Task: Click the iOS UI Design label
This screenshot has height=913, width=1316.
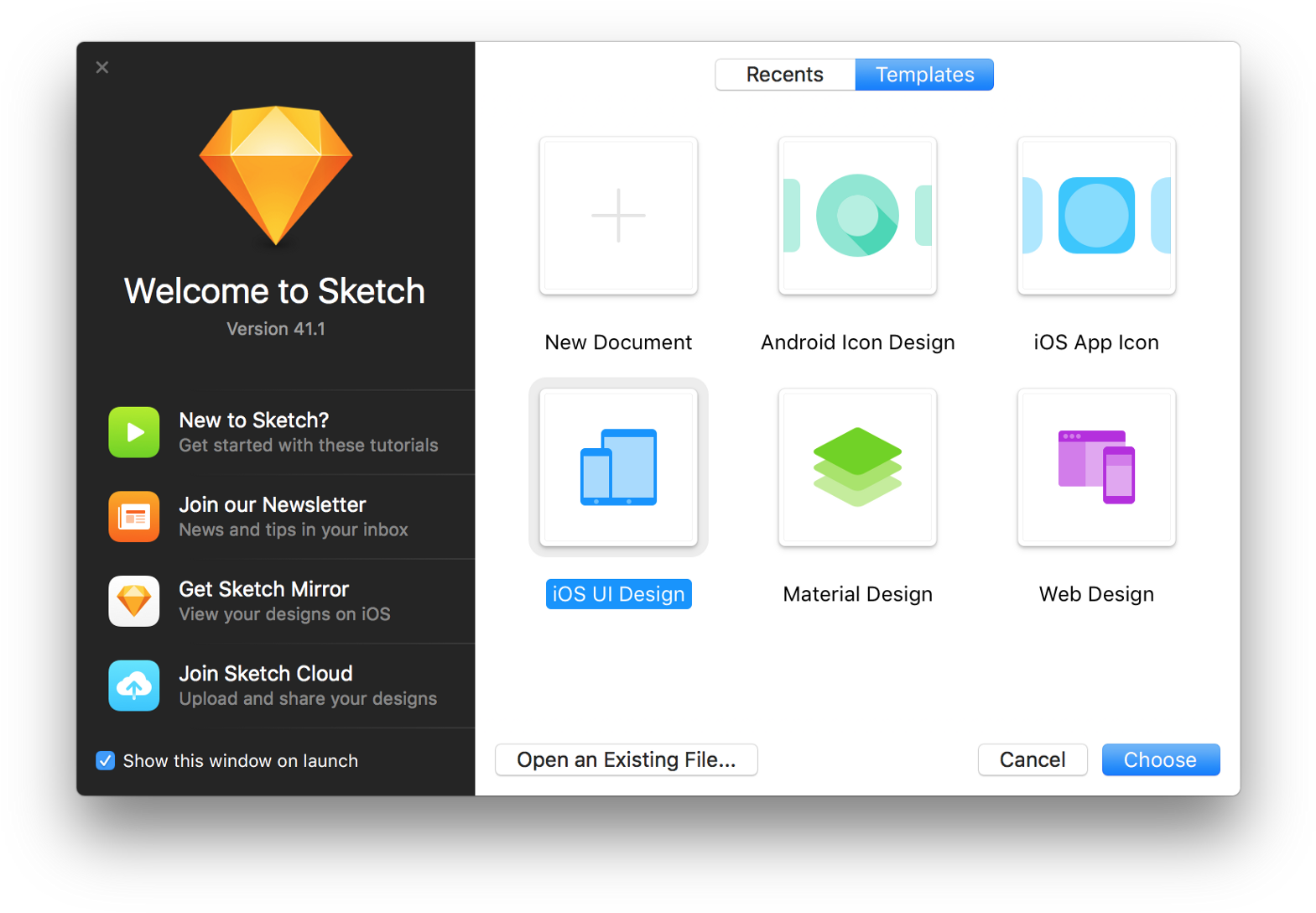Action: tap(619, 594)
